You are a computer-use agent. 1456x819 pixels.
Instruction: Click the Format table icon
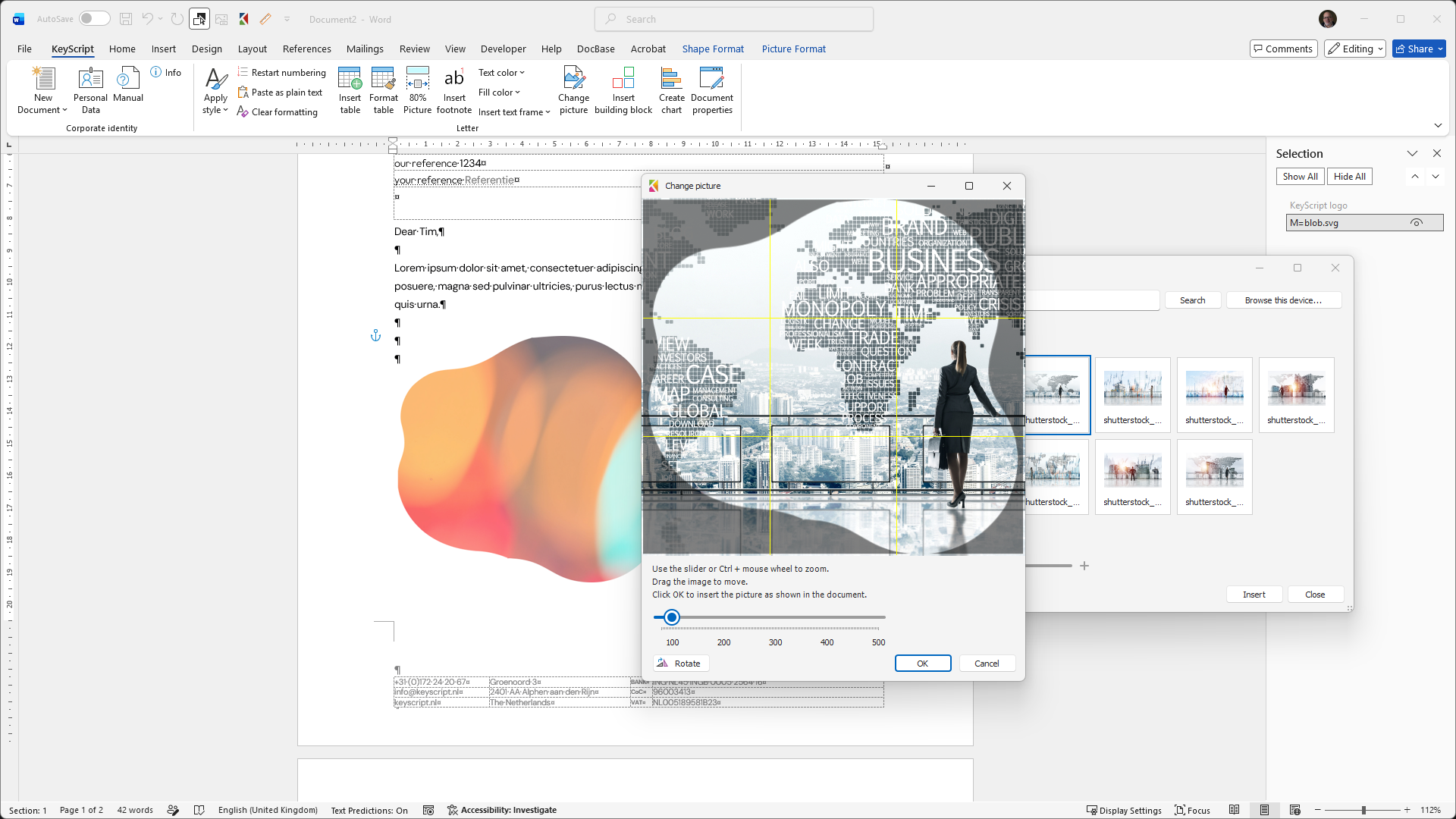(383, 90)
